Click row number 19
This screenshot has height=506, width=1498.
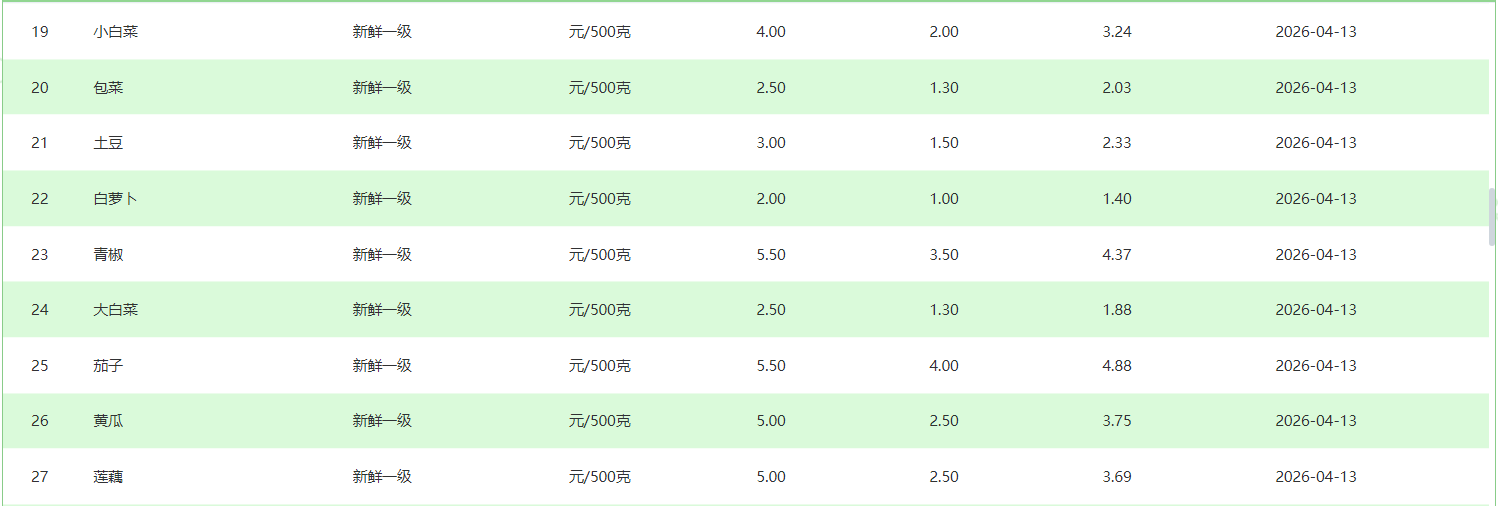40,32
